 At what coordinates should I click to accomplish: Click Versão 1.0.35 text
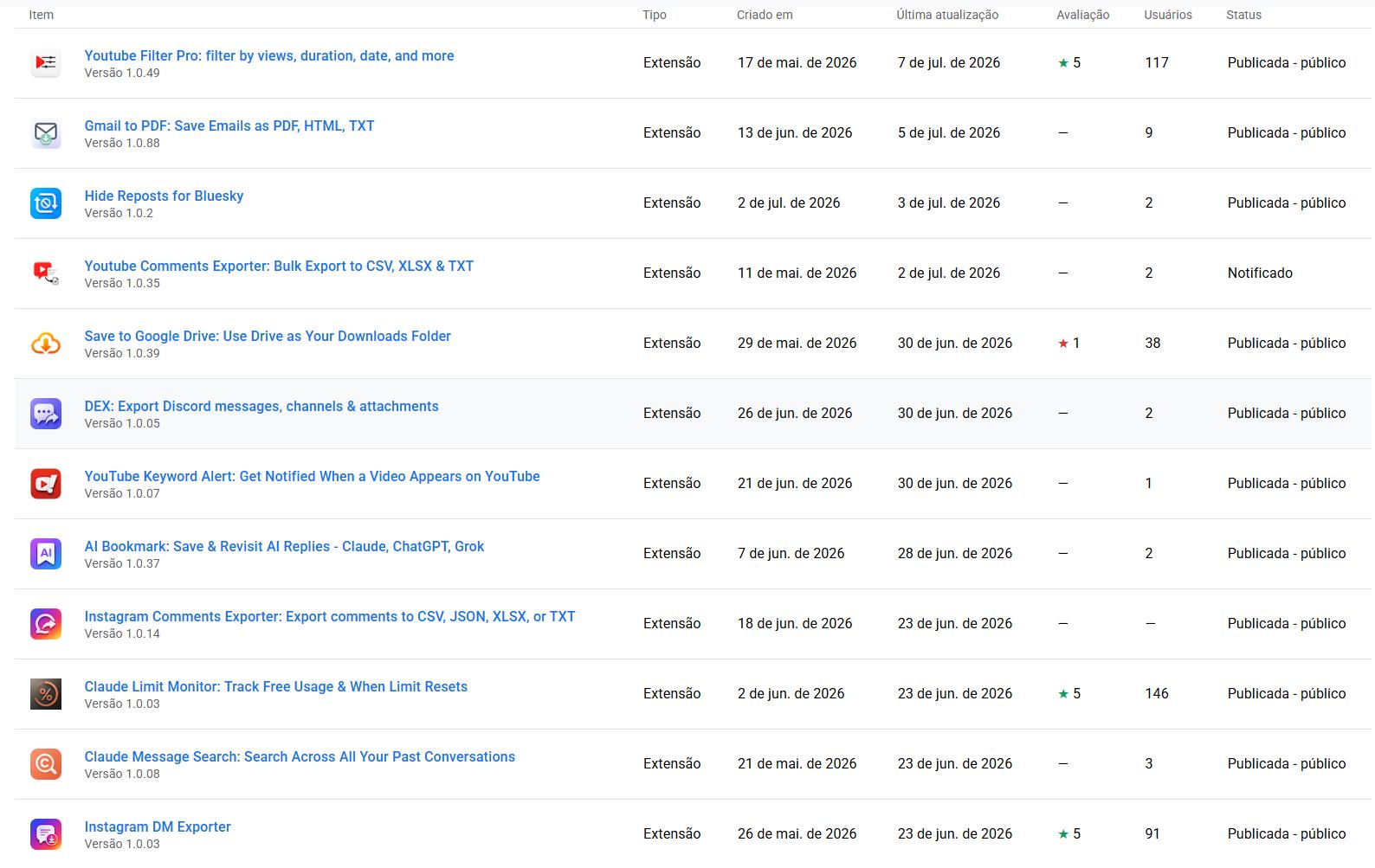point(122,283)
